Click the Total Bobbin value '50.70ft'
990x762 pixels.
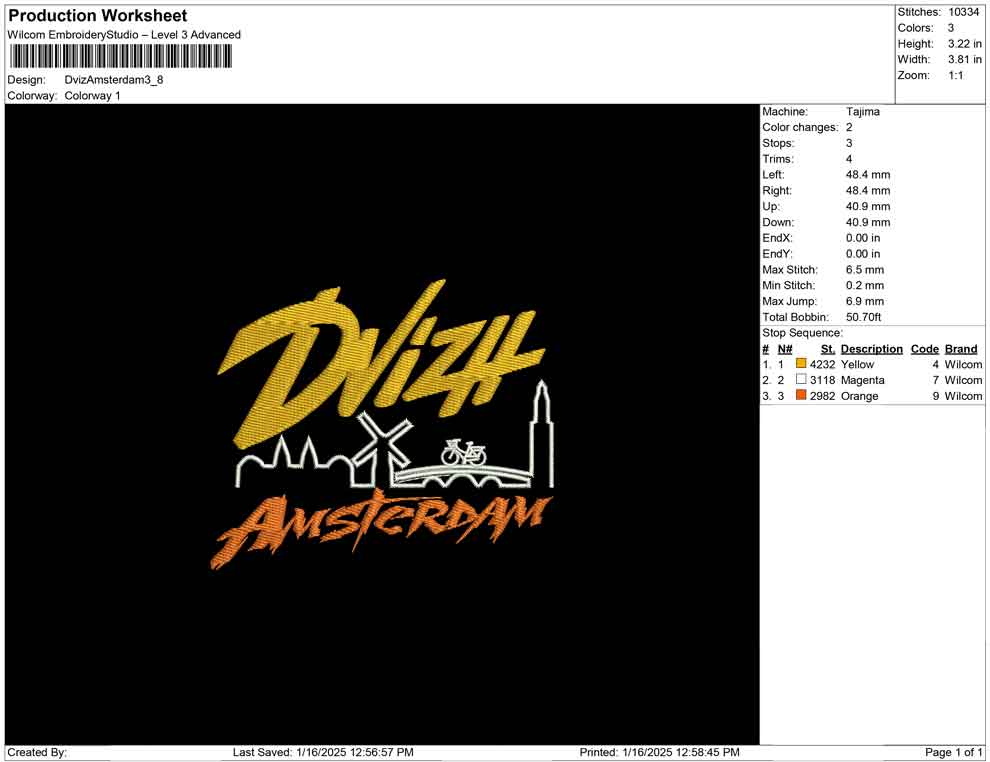(x=864, y=317)
